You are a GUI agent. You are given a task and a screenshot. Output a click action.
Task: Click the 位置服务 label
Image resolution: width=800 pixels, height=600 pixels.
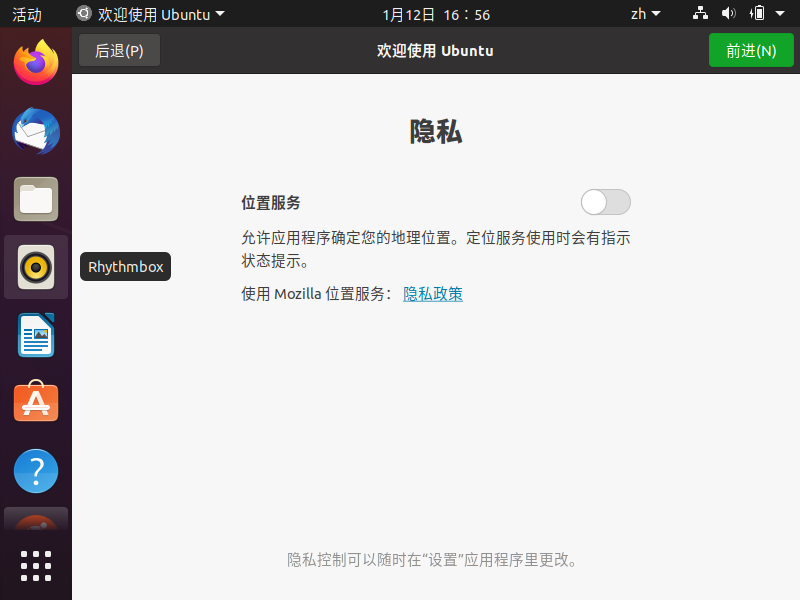(270, 203)
